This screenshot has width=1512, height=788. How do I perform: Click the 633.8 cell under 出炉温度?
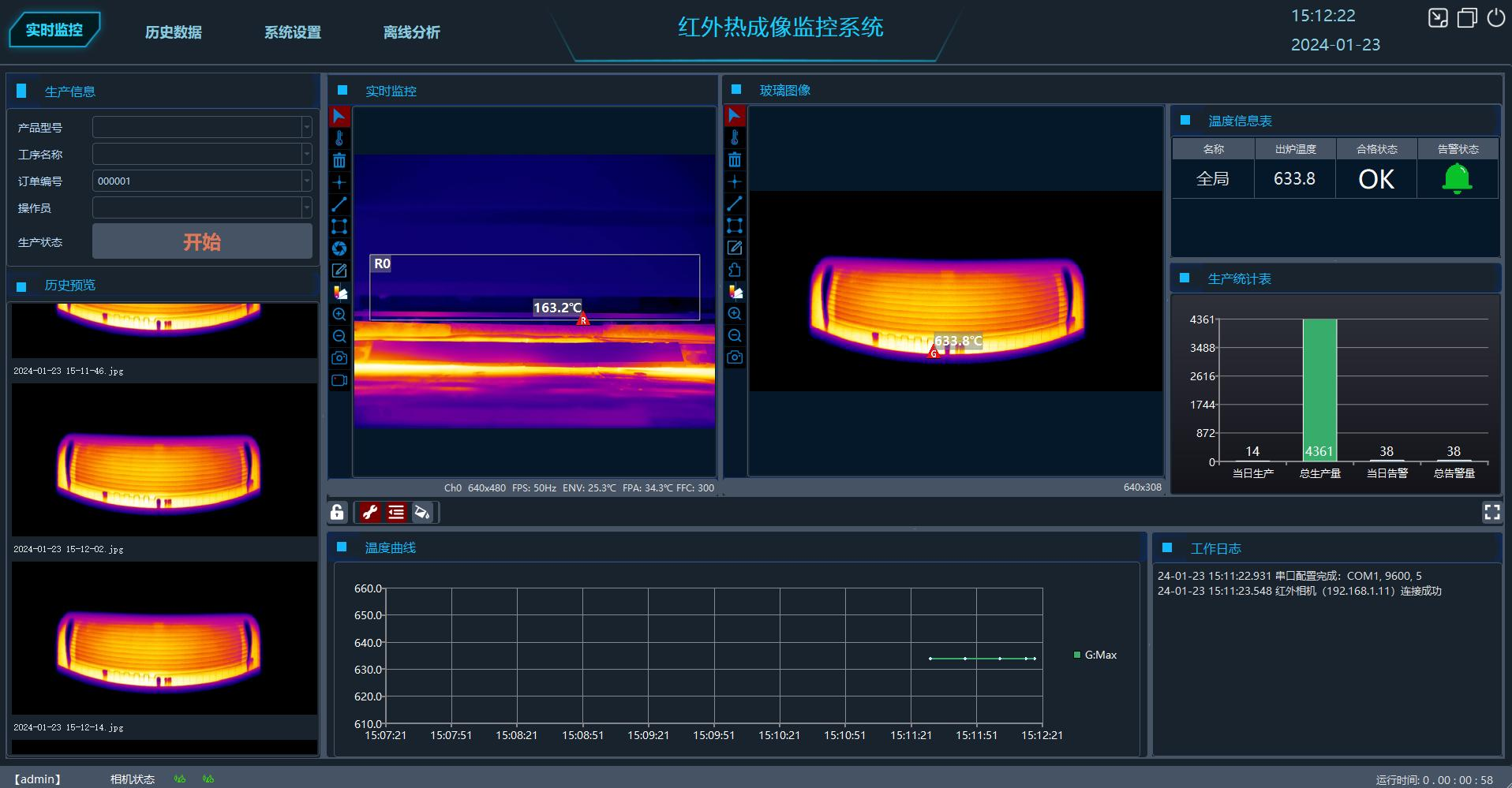(x=1294, y=179)
